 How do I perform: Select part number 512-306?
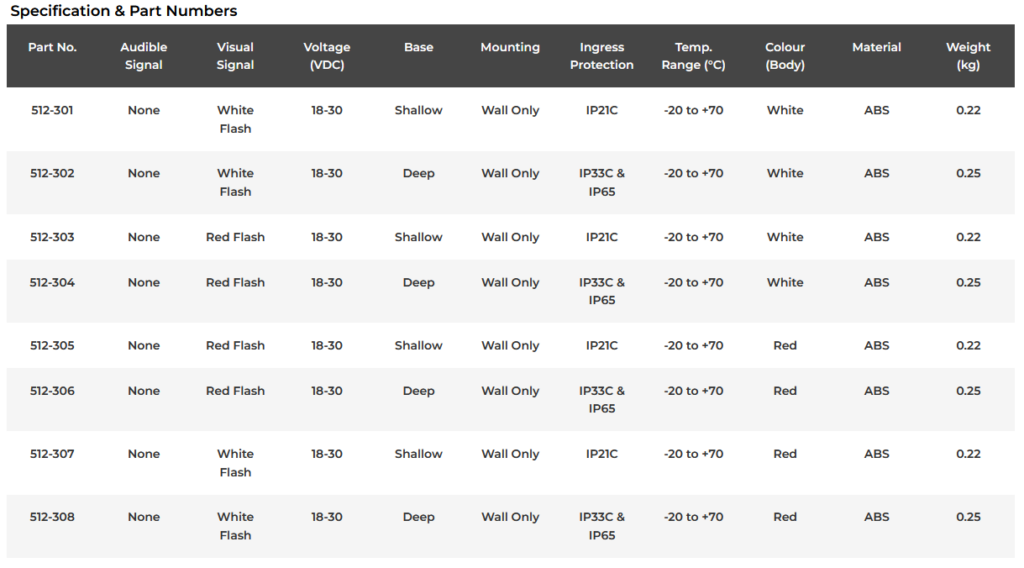coord(52,391)
